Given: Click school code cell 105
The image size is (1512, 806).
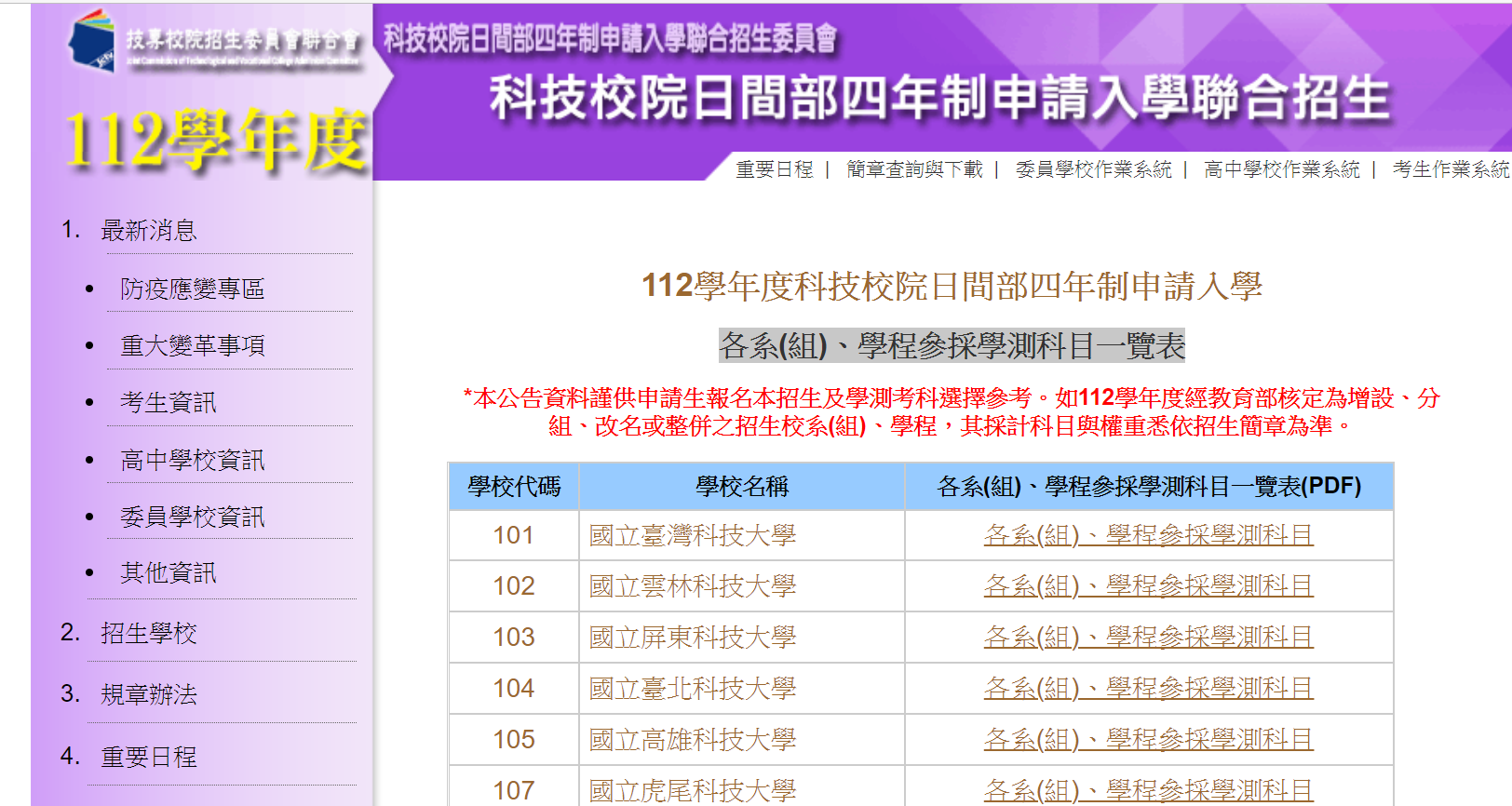Looking at the screenshot, I should coord(514,740).
